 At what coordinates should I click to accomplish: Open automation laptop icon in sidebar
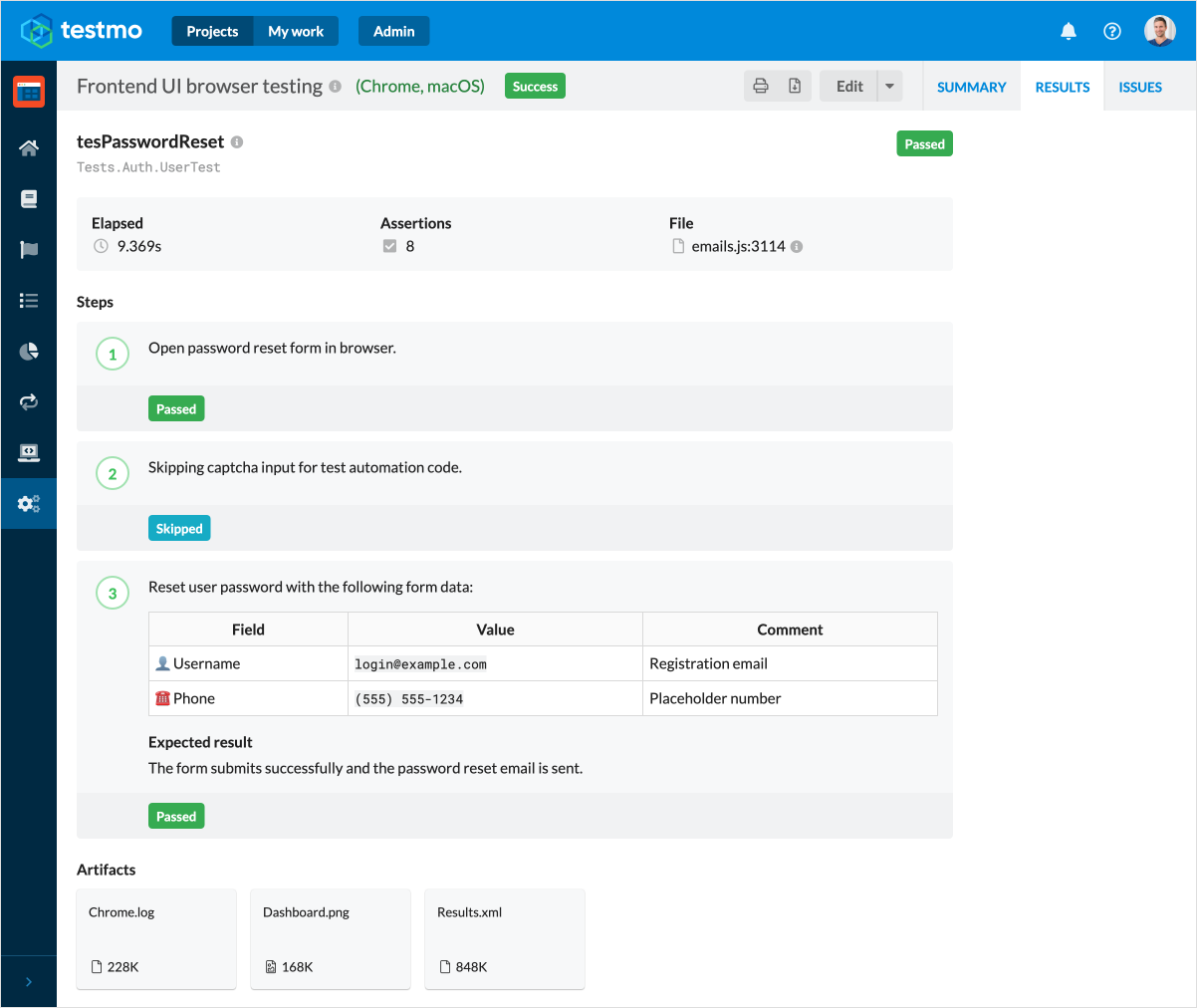tap(29, 453)
